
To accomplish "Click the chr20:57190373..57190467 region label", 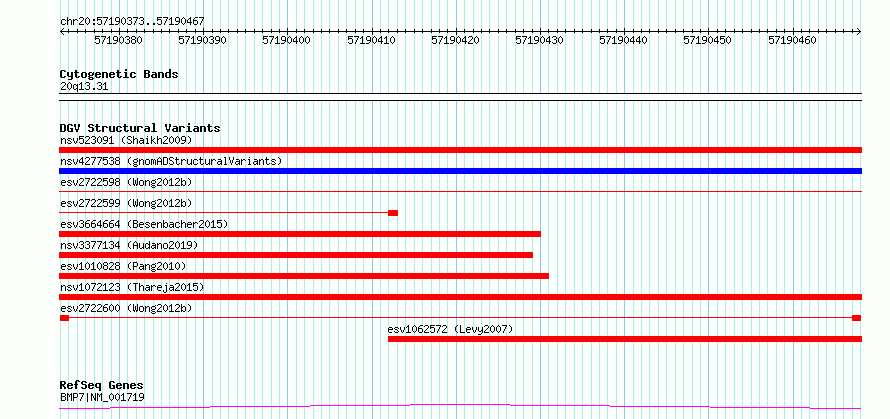I will [132, 22].
